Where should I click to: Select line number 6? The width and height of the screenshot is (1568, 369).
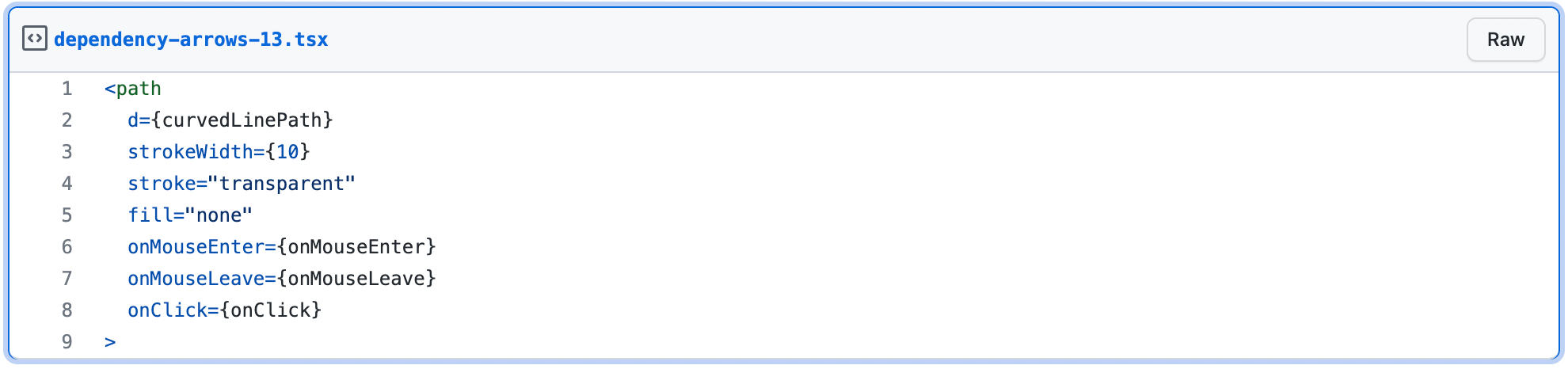tap(67, 247)
